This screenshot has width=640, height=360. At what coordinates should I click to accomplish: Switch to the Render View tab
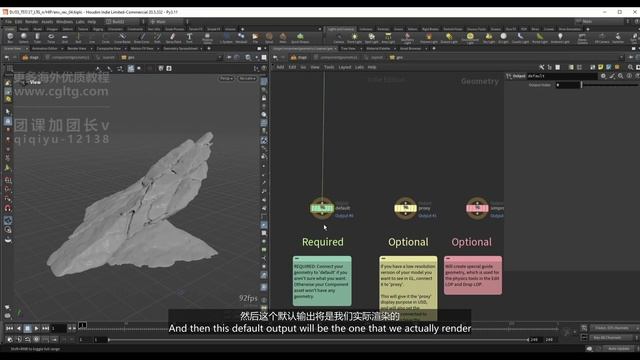pos(77,49)
